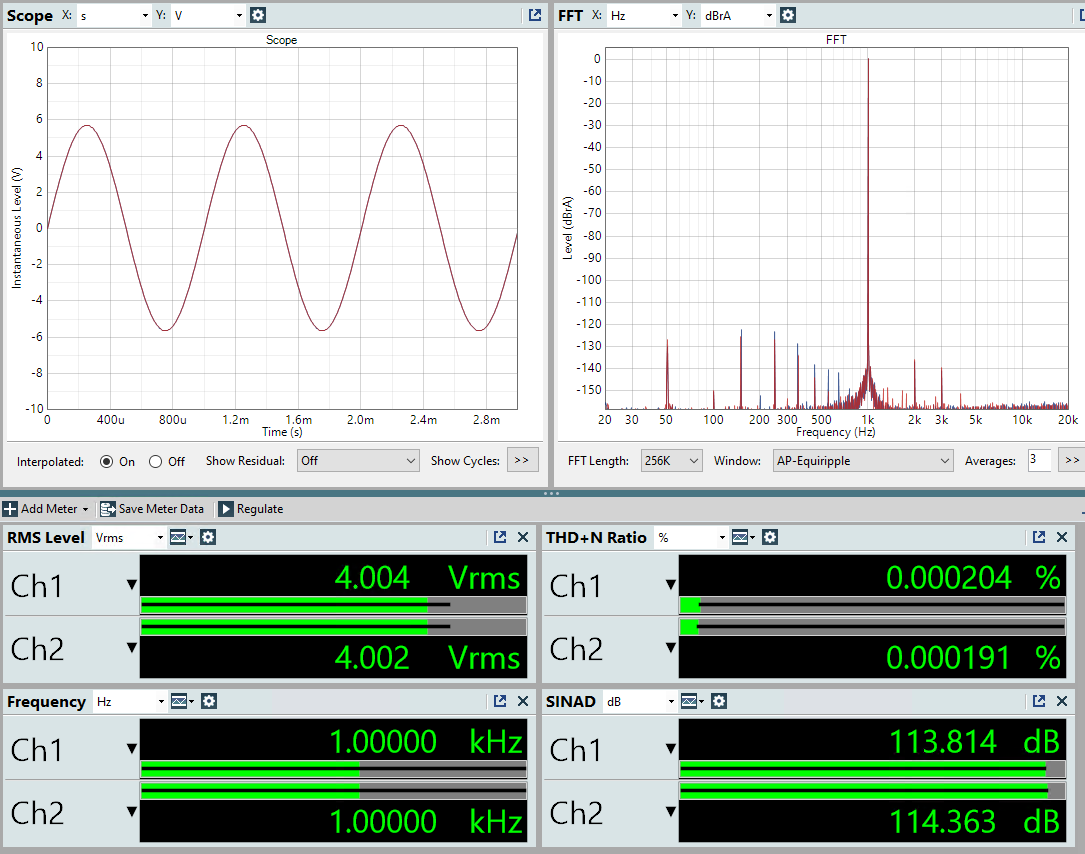Close the THD+N Ratio meter
The height and width of the screenshot is (854, 1085).
1062,537
